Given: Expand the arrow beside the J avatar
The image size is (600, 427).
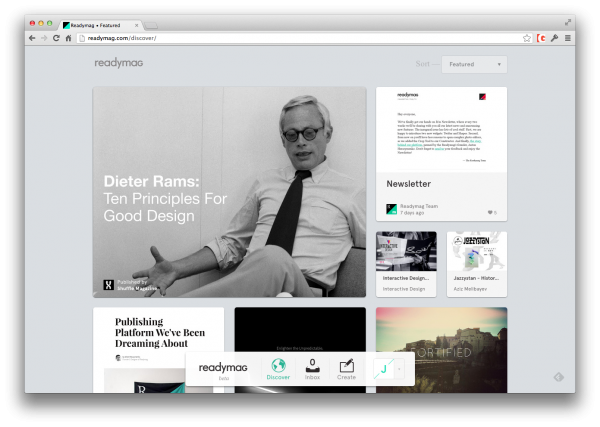Looking at the screenshot, I should 399,369.
